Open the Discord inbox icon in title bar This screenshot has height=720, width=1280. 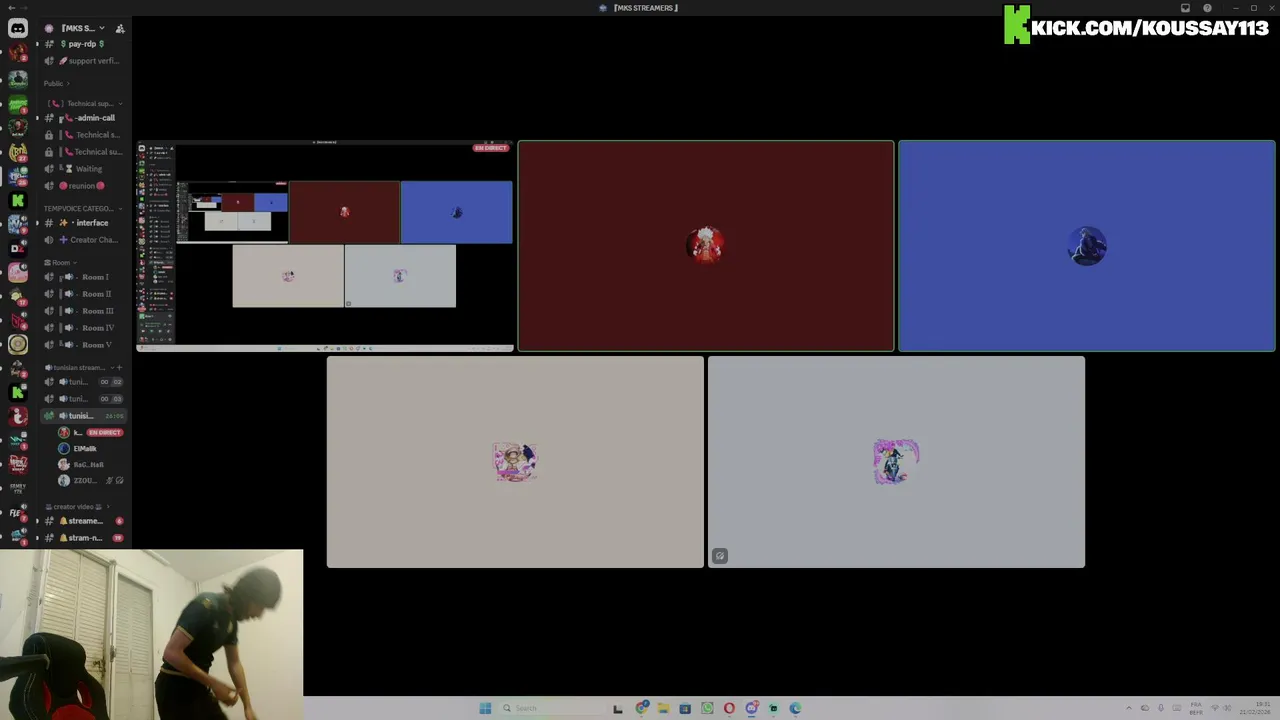pyautogui.click(x=1185, y=8)
